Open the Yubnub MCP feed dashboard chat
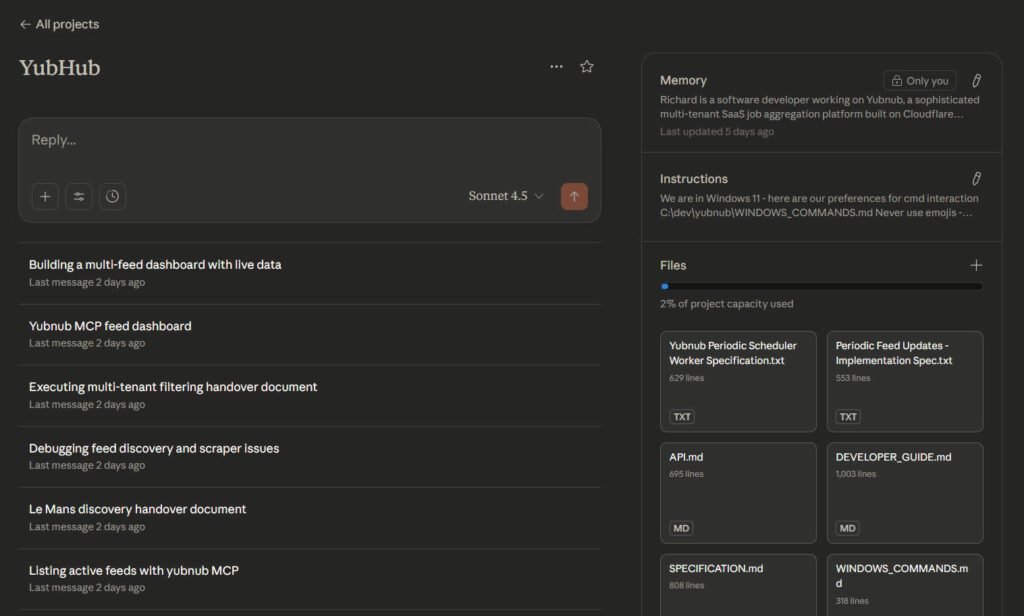This screenshot has height=616, width=1024. tap(110, 326)
